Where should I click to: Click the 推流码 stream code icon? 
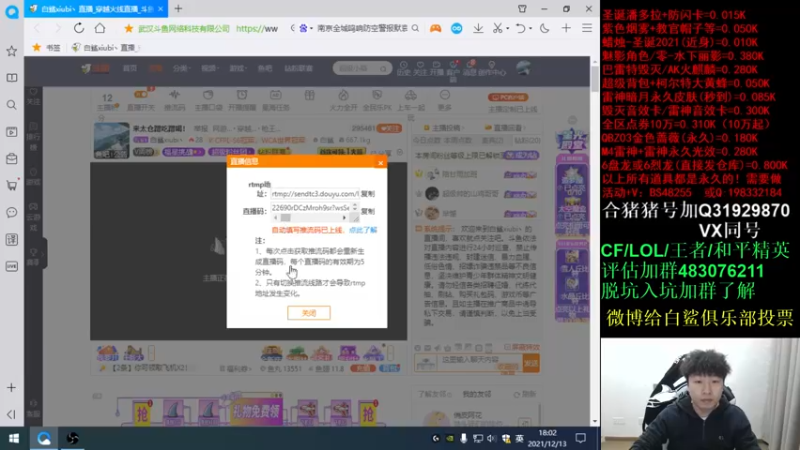[x=174, y=100]
